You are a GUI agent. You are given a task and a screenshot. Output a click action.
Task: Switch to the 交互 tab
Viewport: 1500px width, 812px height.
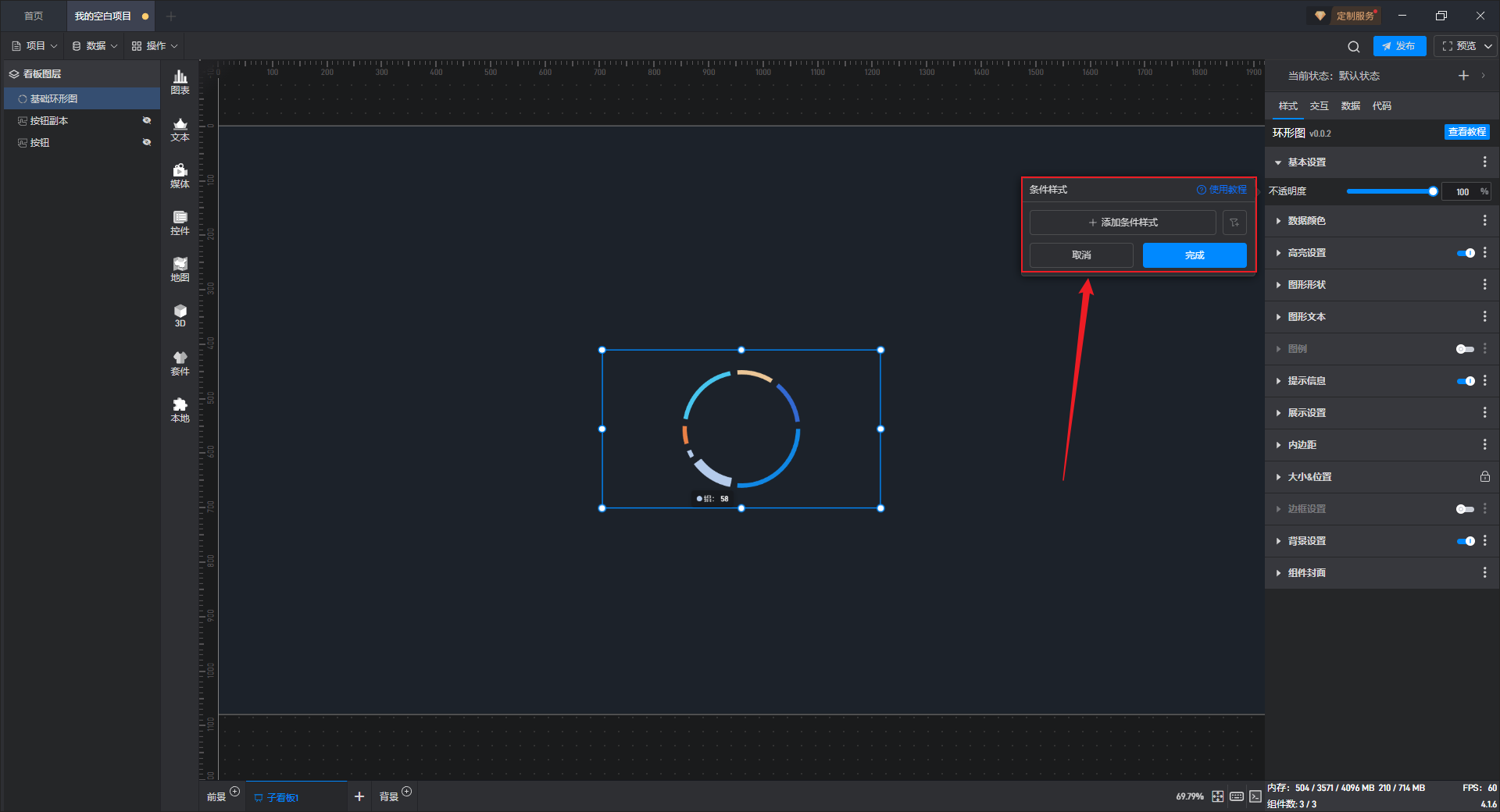(x=1319, y=106)
